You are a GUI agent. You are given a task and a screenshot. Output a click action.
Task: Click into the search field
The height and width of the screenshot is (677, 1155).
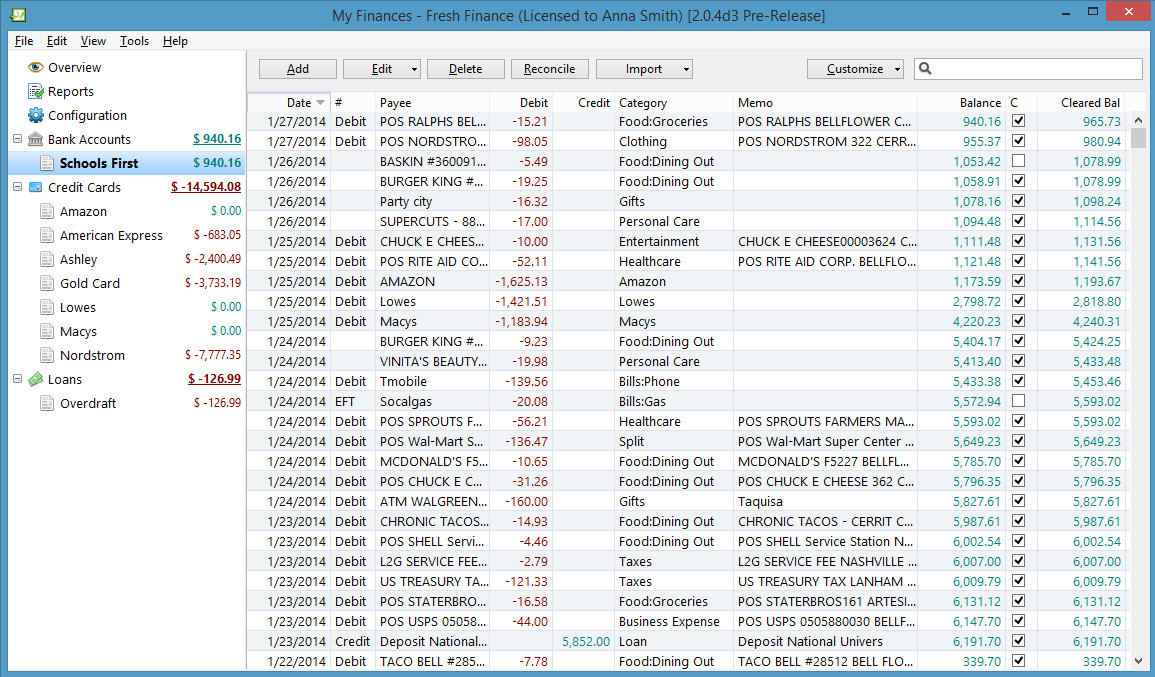click(1028, 69)
